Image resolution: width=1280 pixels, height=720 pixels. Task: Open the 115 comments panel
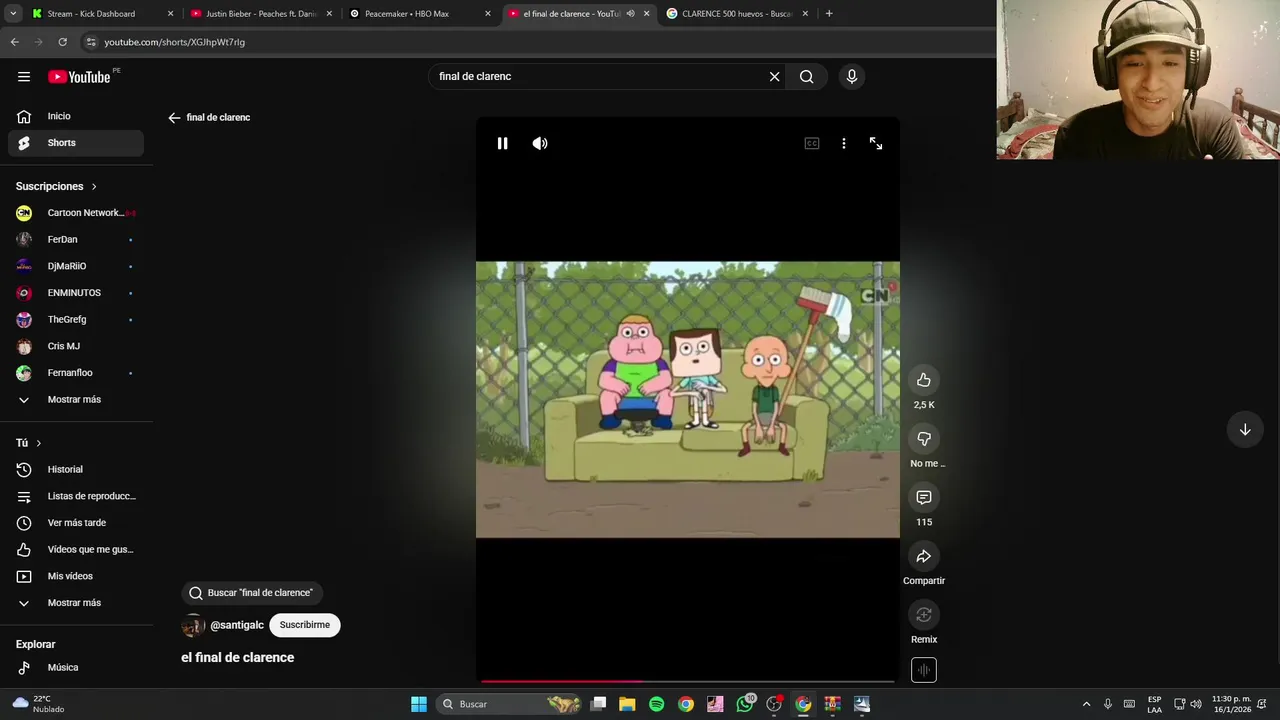(x=924, y=497)
